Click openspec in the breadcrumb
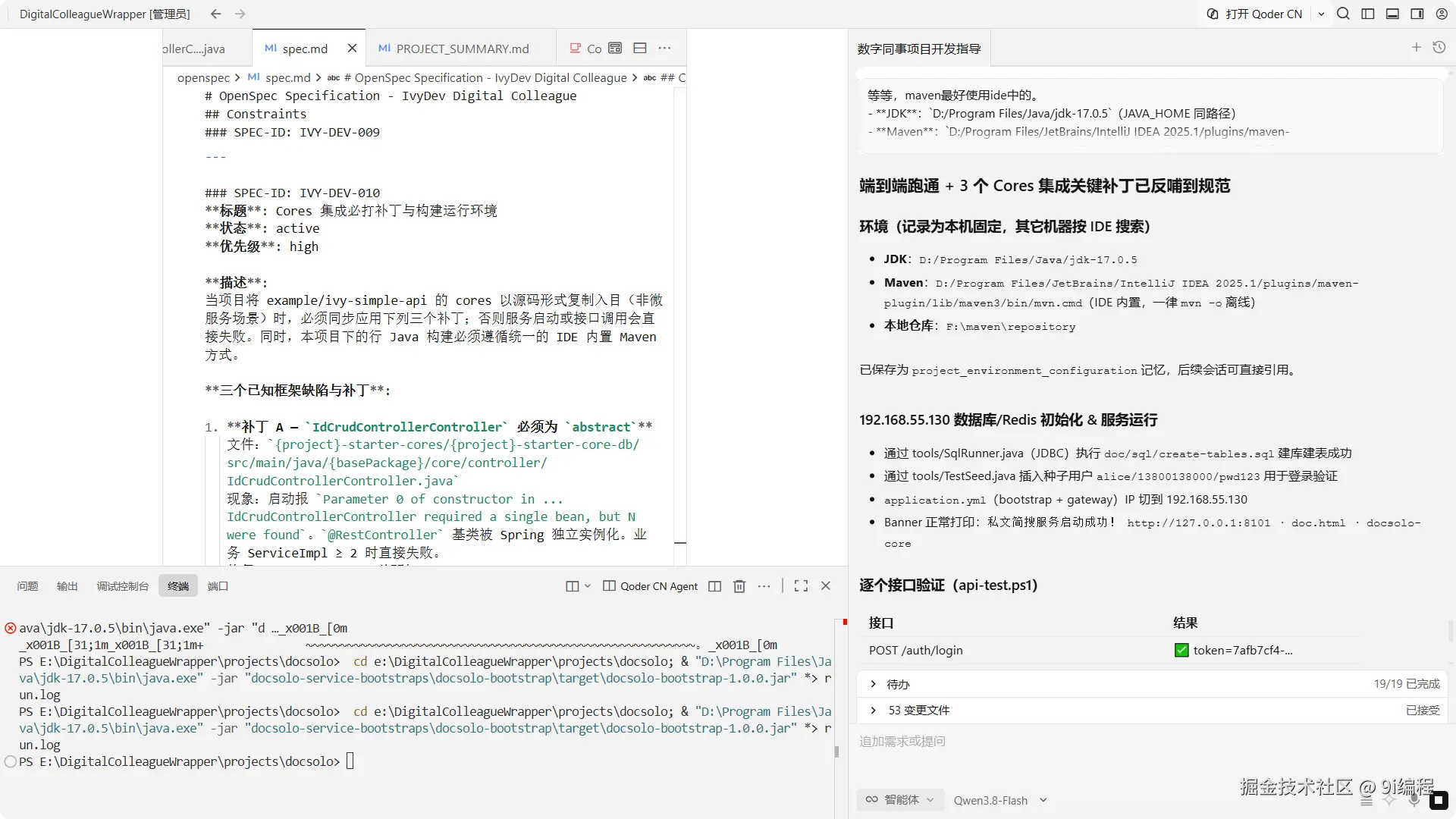This screenshot has height=819, width=1456. (203, 78)
